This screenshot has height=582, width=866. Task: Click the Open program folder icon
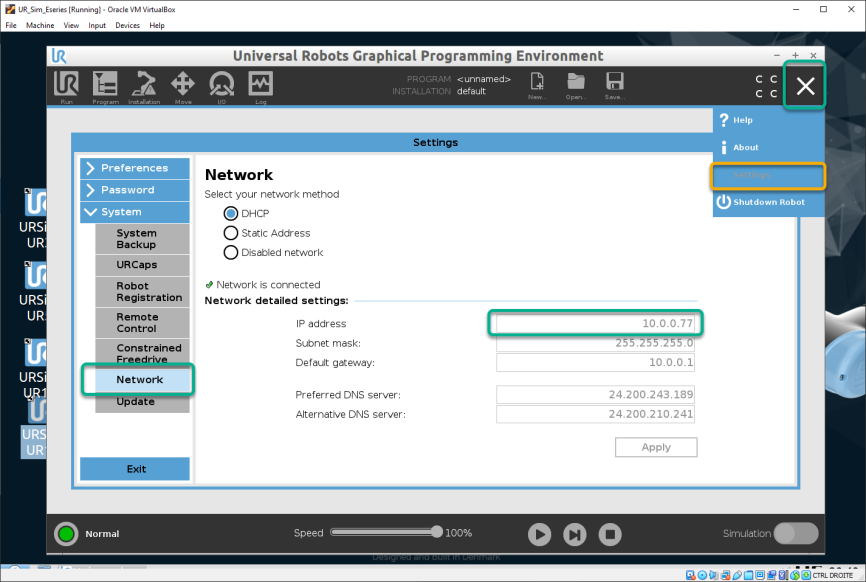(575, 86)
